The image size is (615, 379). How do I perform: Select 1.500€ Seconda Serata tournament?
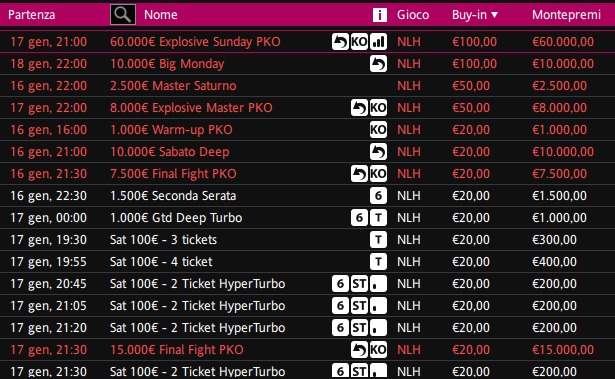pos(173,195)
